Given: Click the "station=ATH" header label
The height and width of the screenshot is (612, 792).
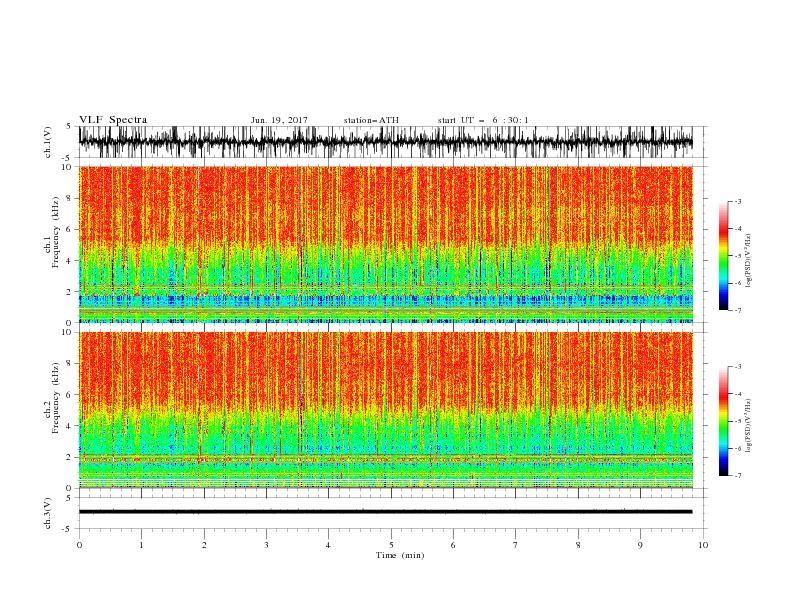Looking at the screenshot, I should coord(371,120).
